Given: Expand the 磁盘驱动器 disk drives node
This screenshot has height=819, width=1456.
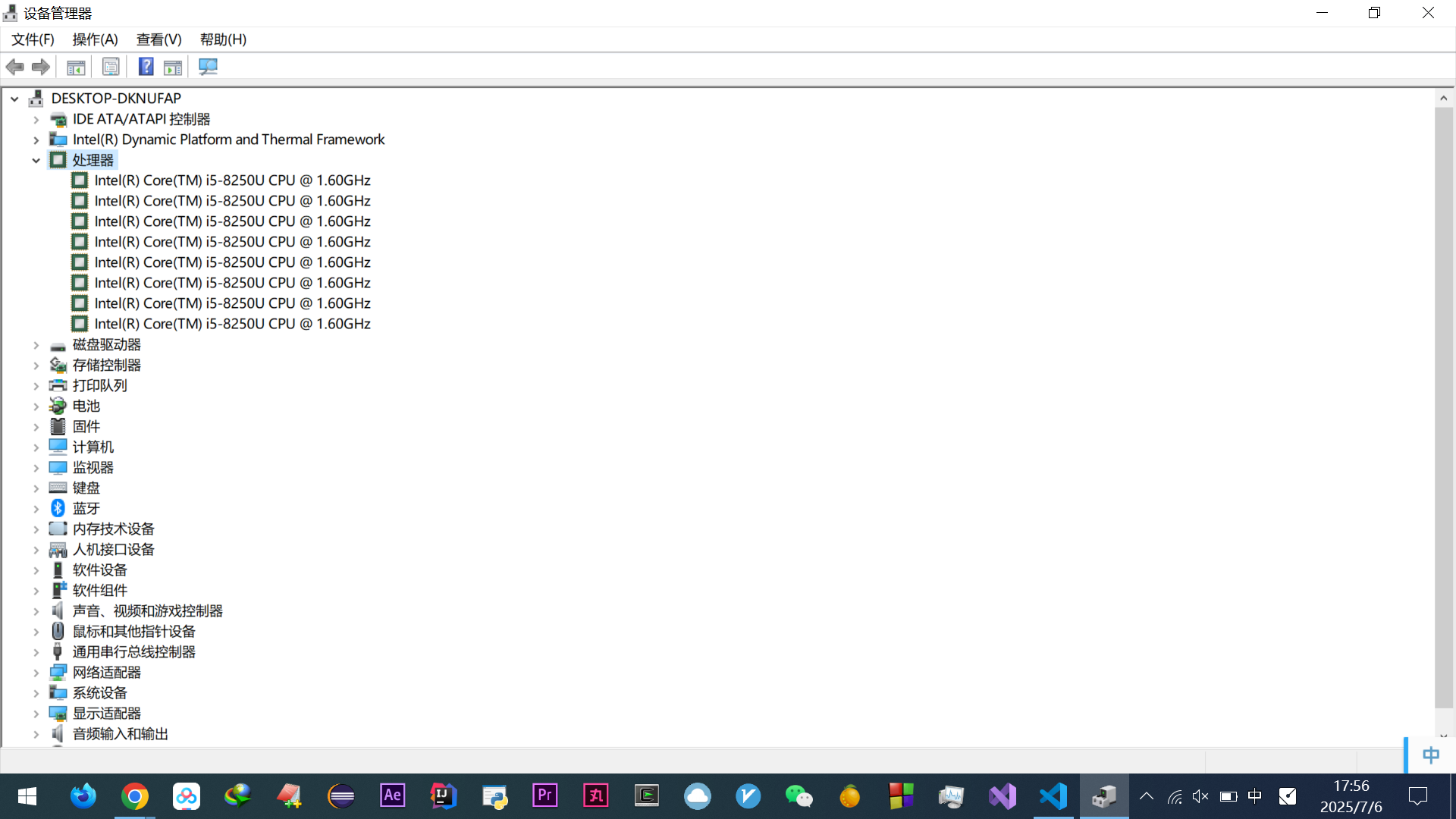Looking at the screenshot, I should [x=36, y=345].
